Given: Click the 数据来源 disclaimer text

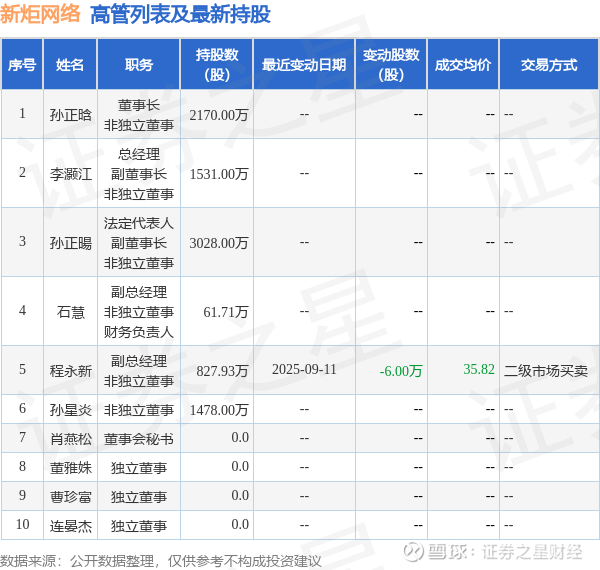Looking at the screenshot, I should click(x=161, y=561).
